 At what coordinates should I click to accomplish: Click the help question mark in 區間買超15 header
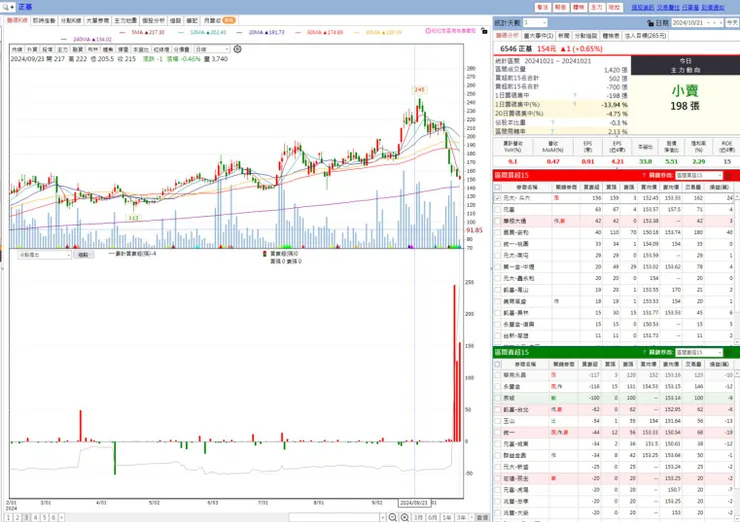point(644,176)
